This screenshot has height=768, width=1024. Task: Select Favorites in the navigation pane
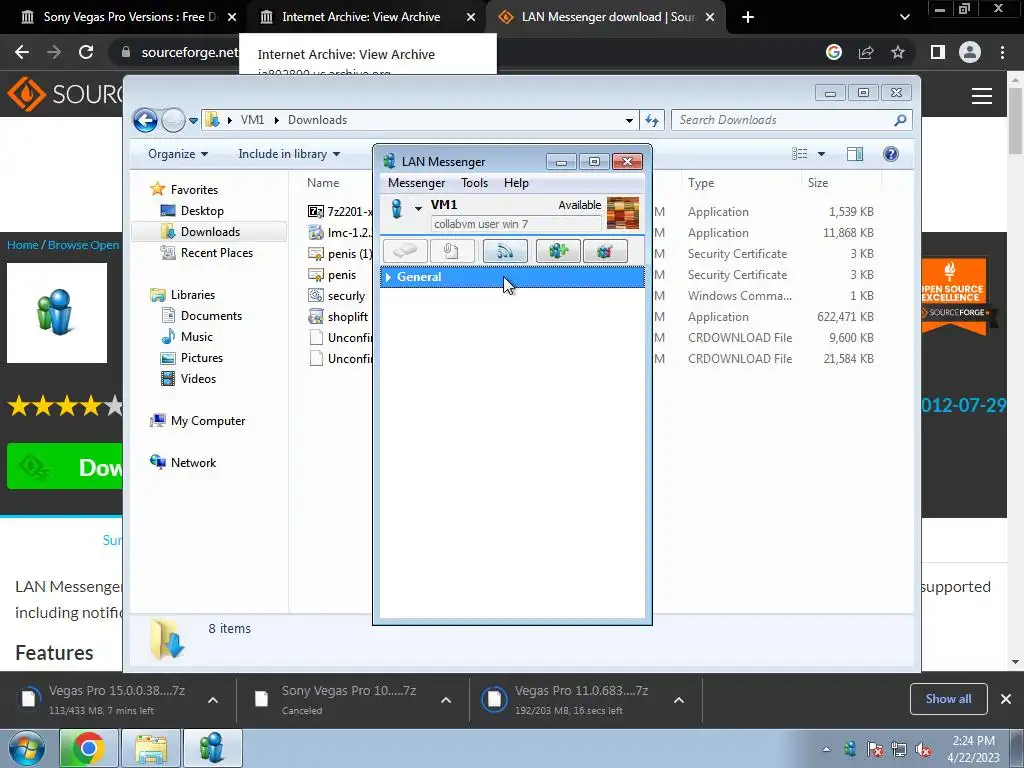coord(194,189)
